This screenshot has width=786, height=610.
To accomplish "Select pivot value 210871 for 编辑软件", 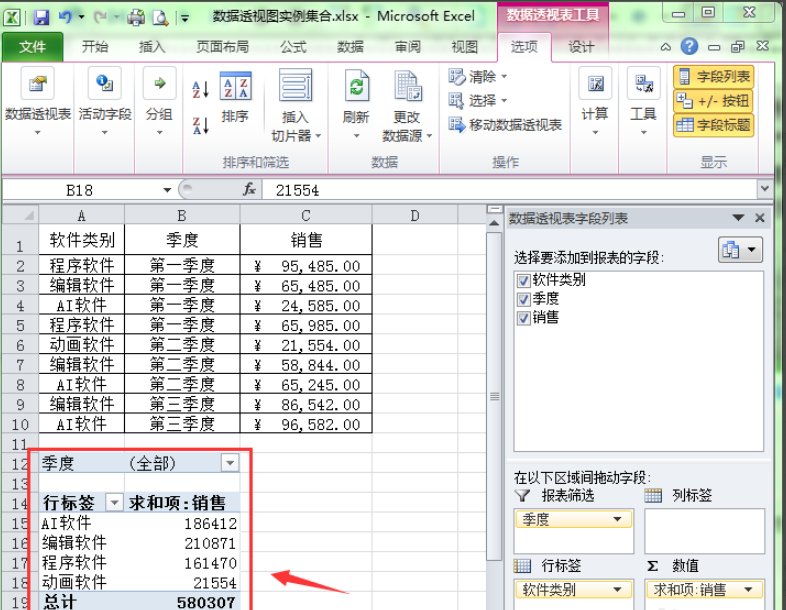I will (x=182, y=543).
